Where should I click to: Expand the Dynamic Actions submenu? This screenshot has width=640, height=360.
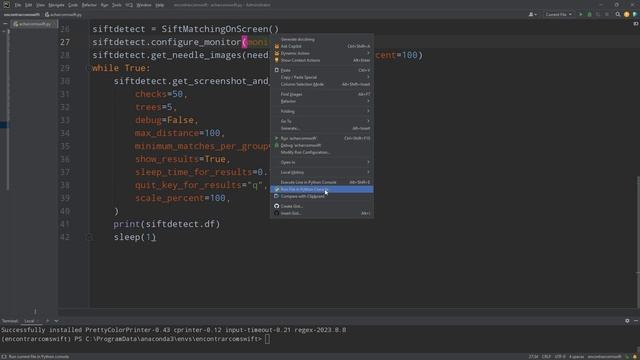point(322,53)
